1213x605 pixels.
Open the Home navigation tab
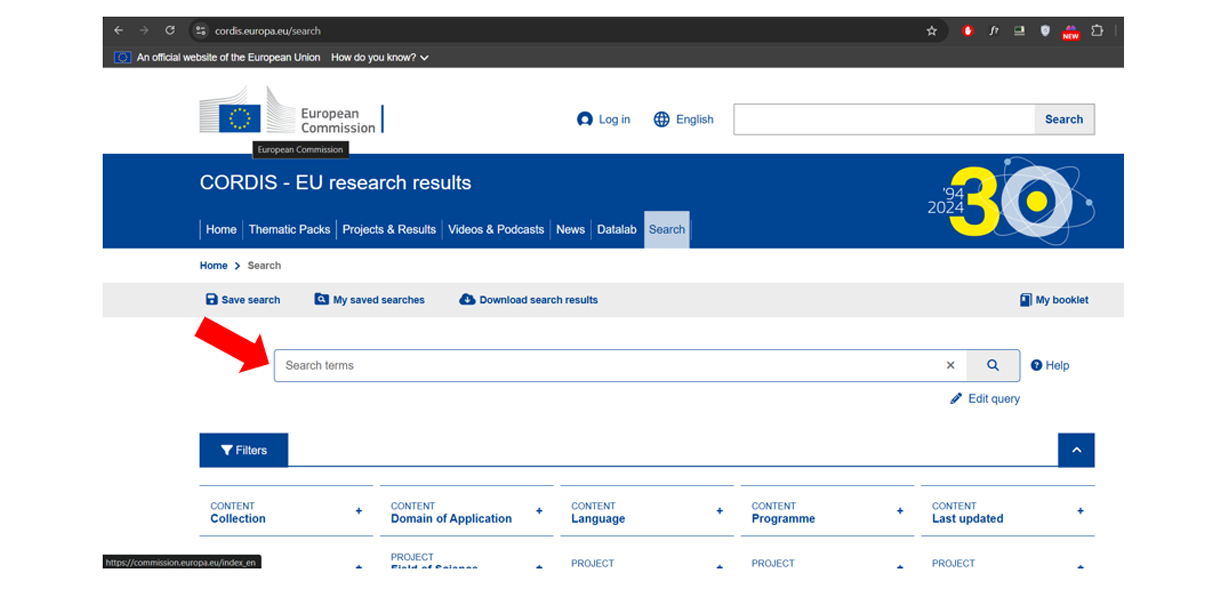[221, 229]
